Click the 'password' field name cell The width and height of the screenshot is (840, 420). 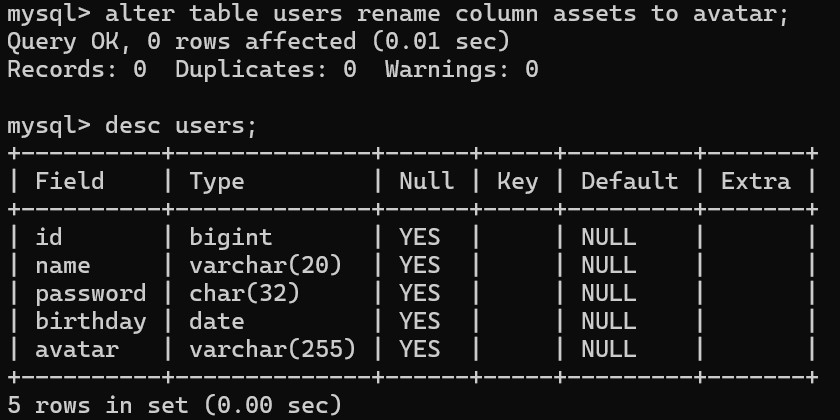coord(90,293)
